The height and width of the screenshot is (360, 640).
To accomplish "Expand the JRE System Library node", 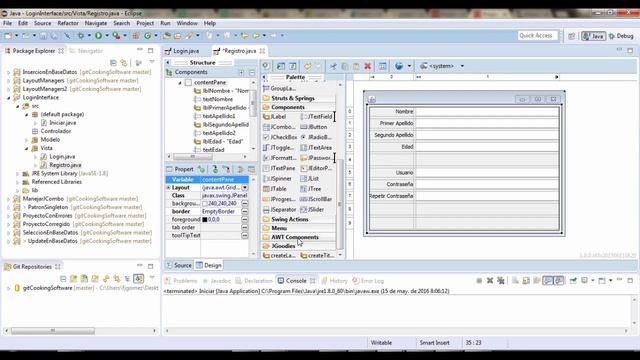I will (18, 174).
